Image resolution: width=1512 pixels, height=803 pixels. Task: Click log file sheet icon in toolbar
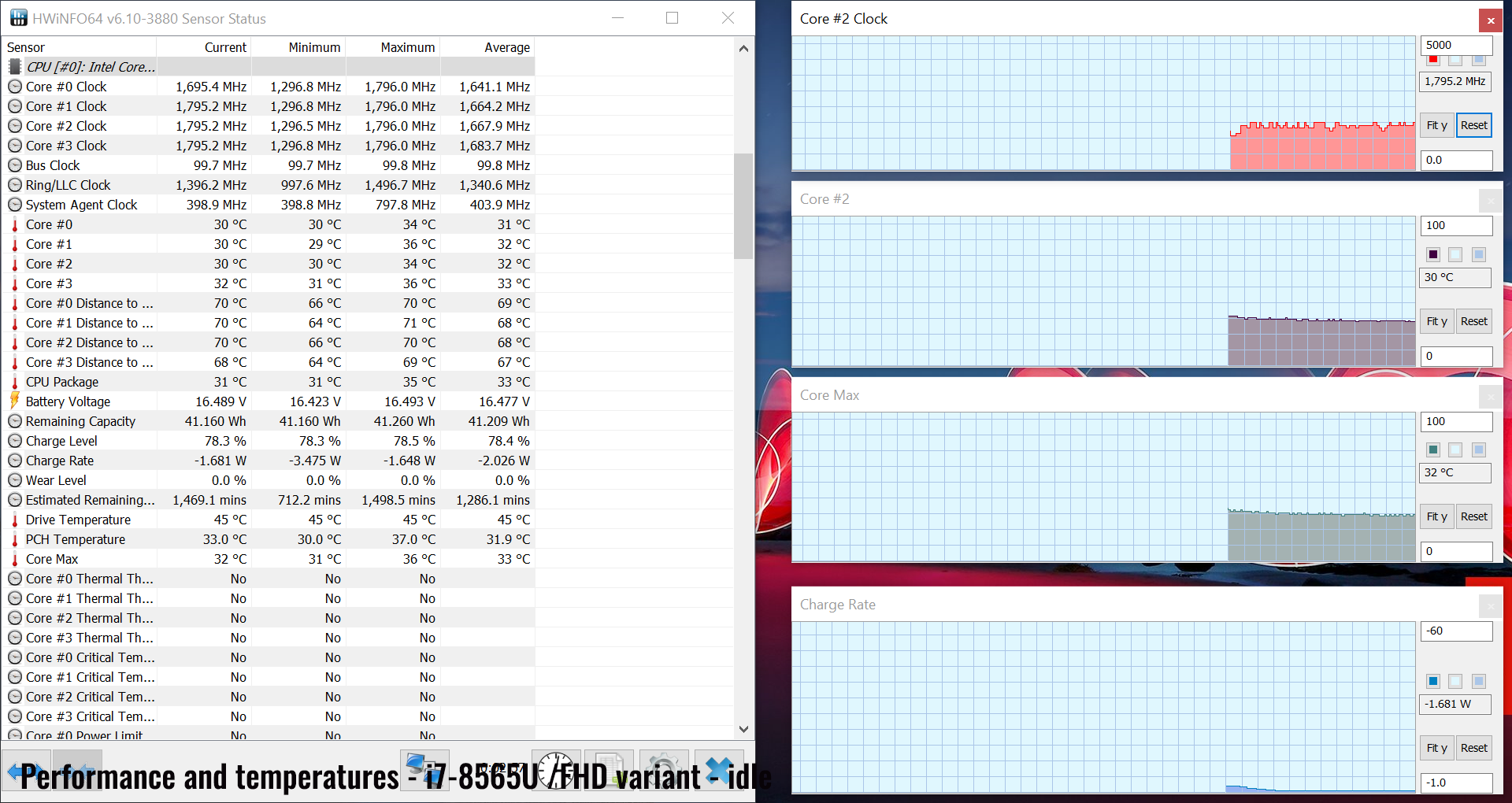tap(610, 772)
